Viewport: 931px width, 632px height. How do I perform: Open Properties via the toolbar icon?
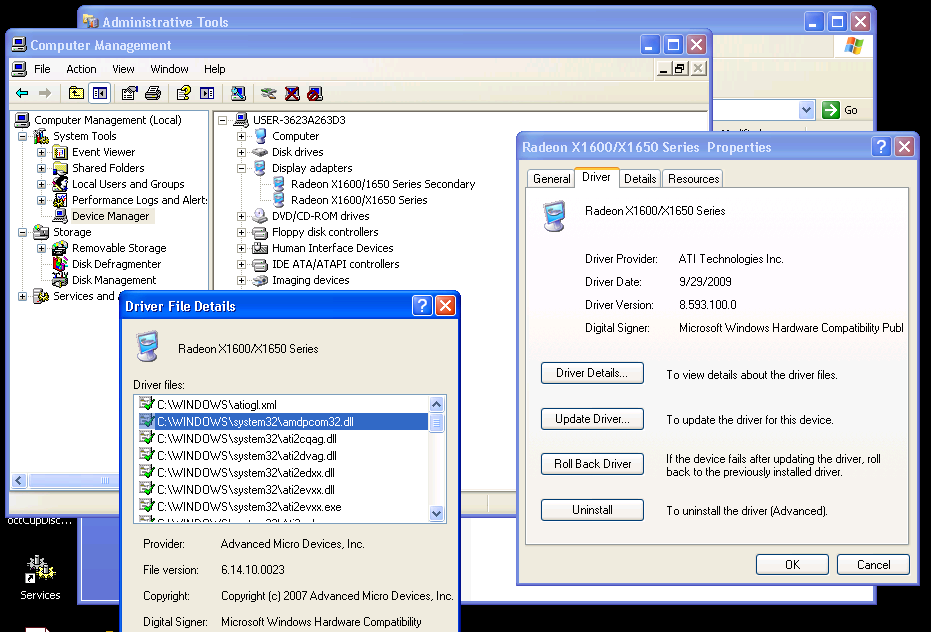pyautogui.click(x=129, y=93)
